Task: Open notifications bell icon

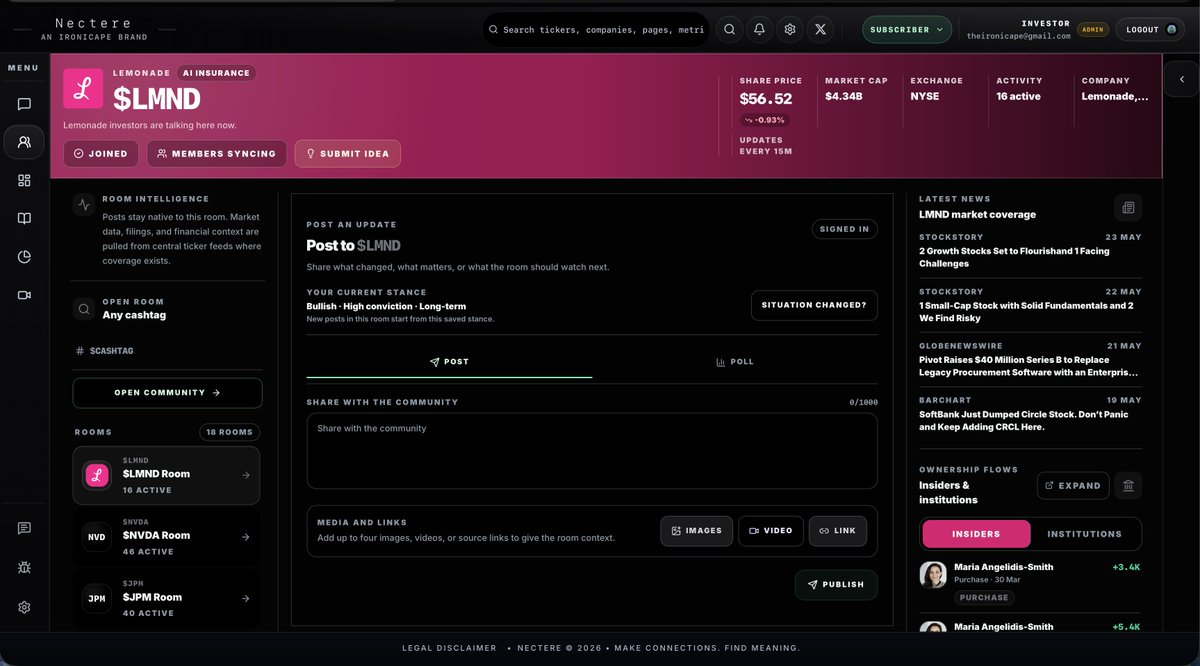Action: click(760, 29)
